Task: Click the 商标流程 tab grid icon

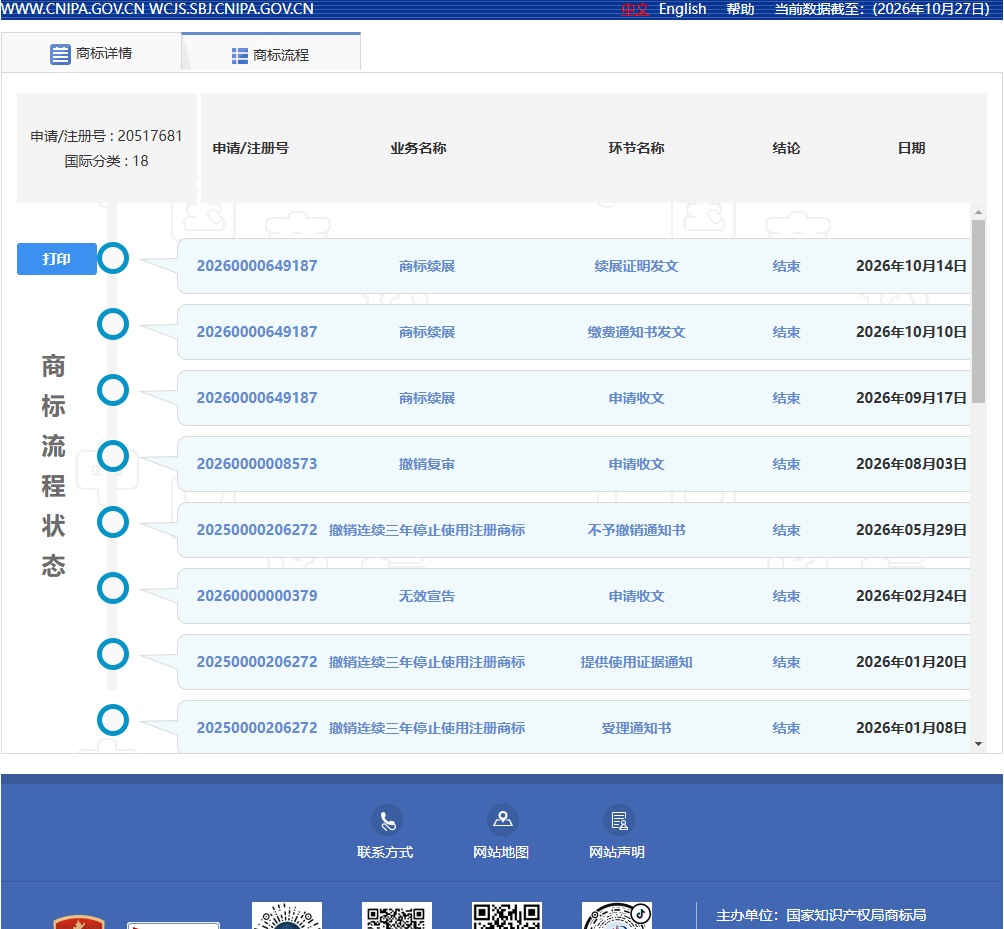Action: point(239,56)
